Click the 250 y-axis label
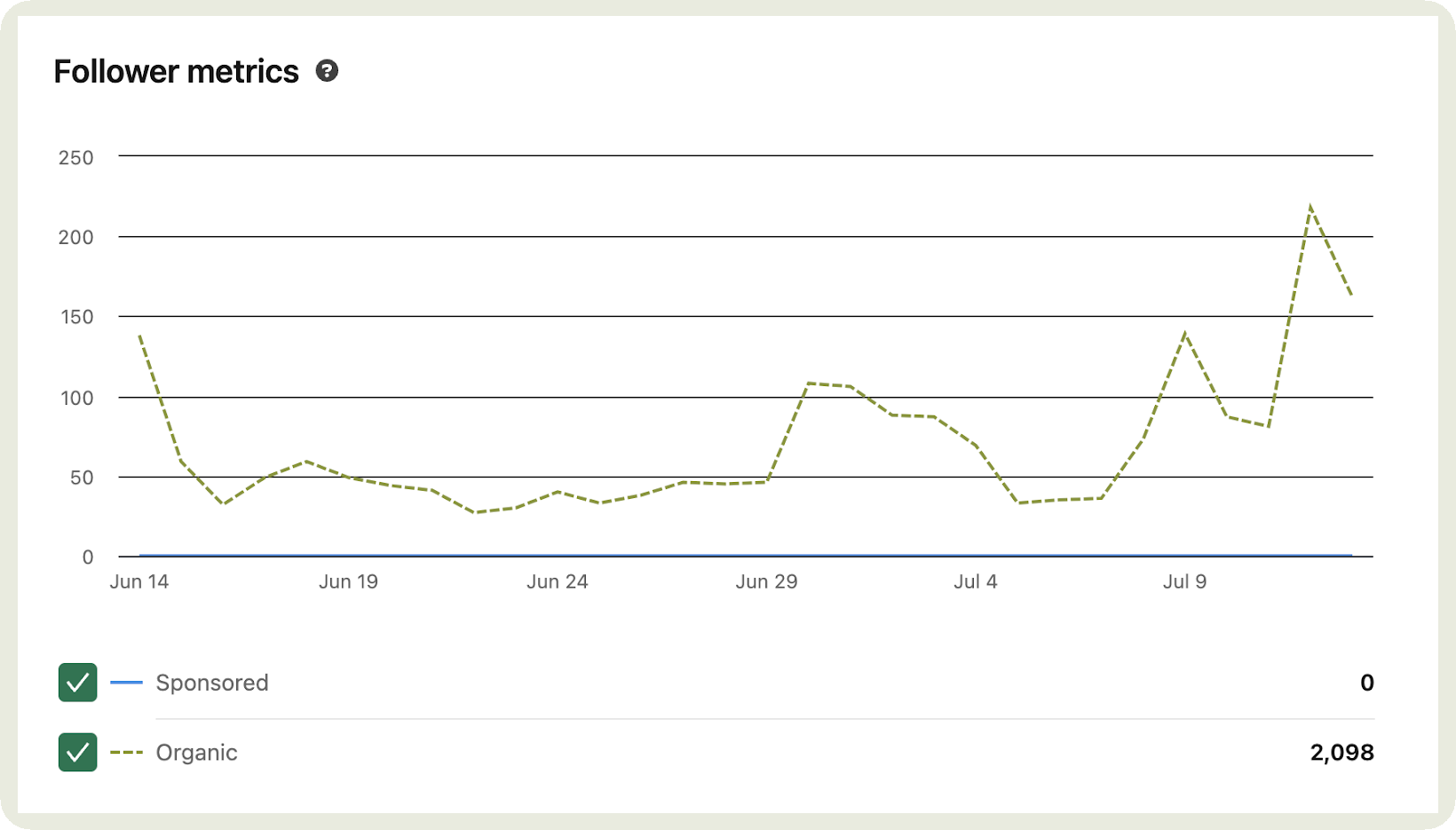Image resolution: width=1456 pixels, height=830 pixels. 78,156
